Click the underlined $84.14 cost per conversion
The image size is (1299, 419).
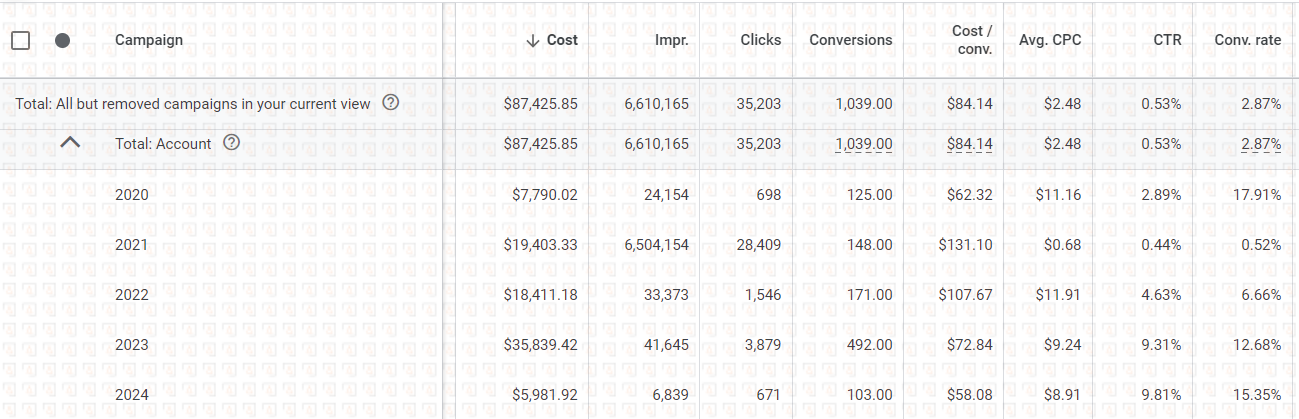tap(969, 144)
